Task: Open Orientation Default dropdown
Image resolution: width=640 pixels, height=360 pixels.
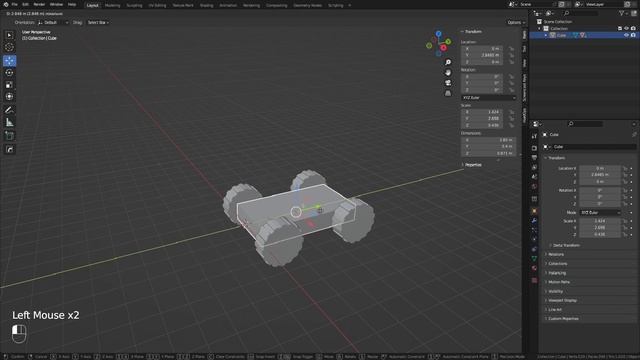Action: point(53,22)
